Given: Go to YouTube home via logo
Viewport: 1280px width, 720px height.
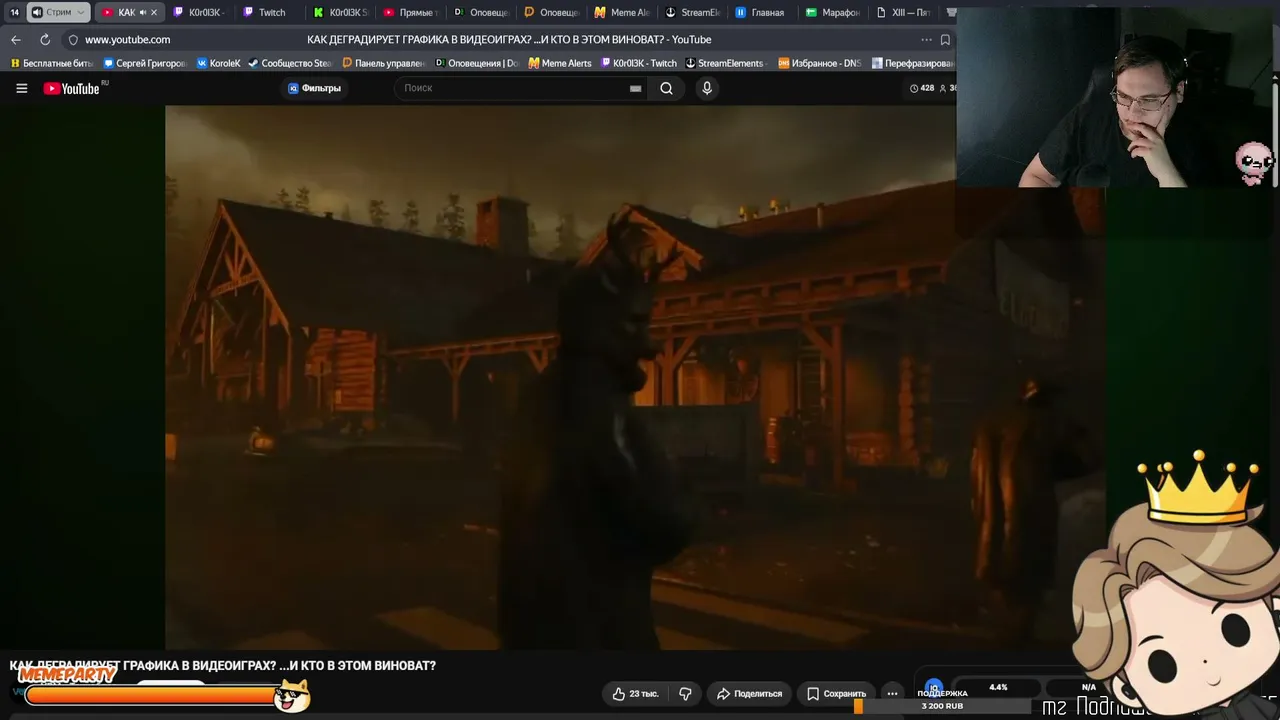Looking at the screenshot, I should coord(72,88).
